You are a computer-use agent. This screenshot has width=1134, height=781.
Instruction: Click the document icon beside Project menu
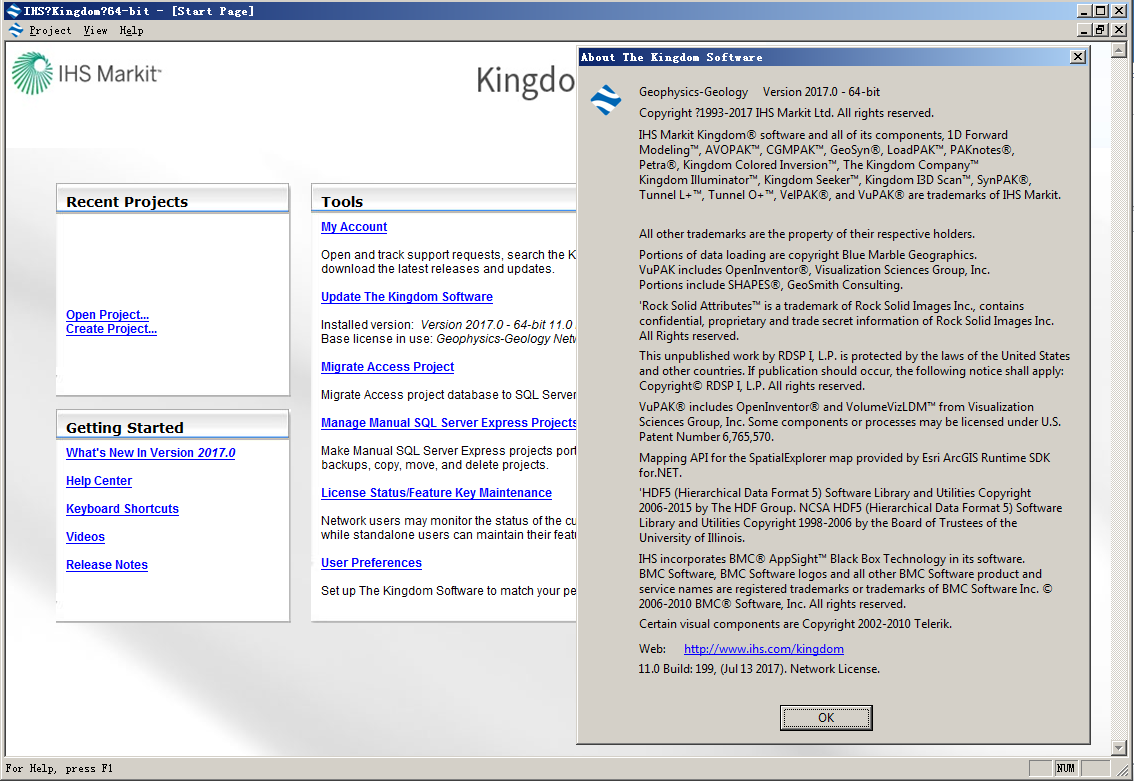coord(16,30)
